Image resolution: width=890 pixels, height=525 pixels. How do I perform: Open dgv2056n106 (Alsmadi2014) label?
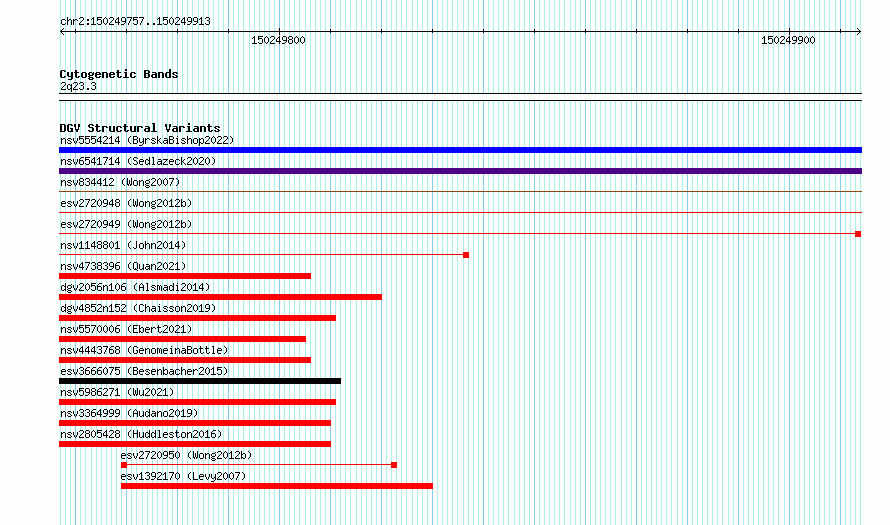coord(135,287)
